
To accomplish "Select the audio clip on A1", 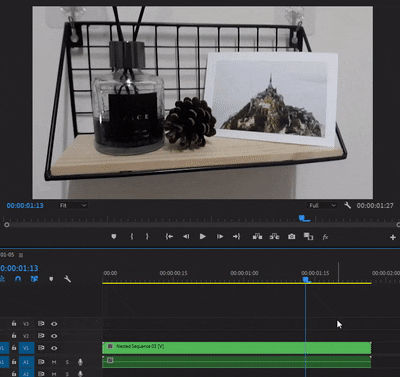I will point(237,362).
